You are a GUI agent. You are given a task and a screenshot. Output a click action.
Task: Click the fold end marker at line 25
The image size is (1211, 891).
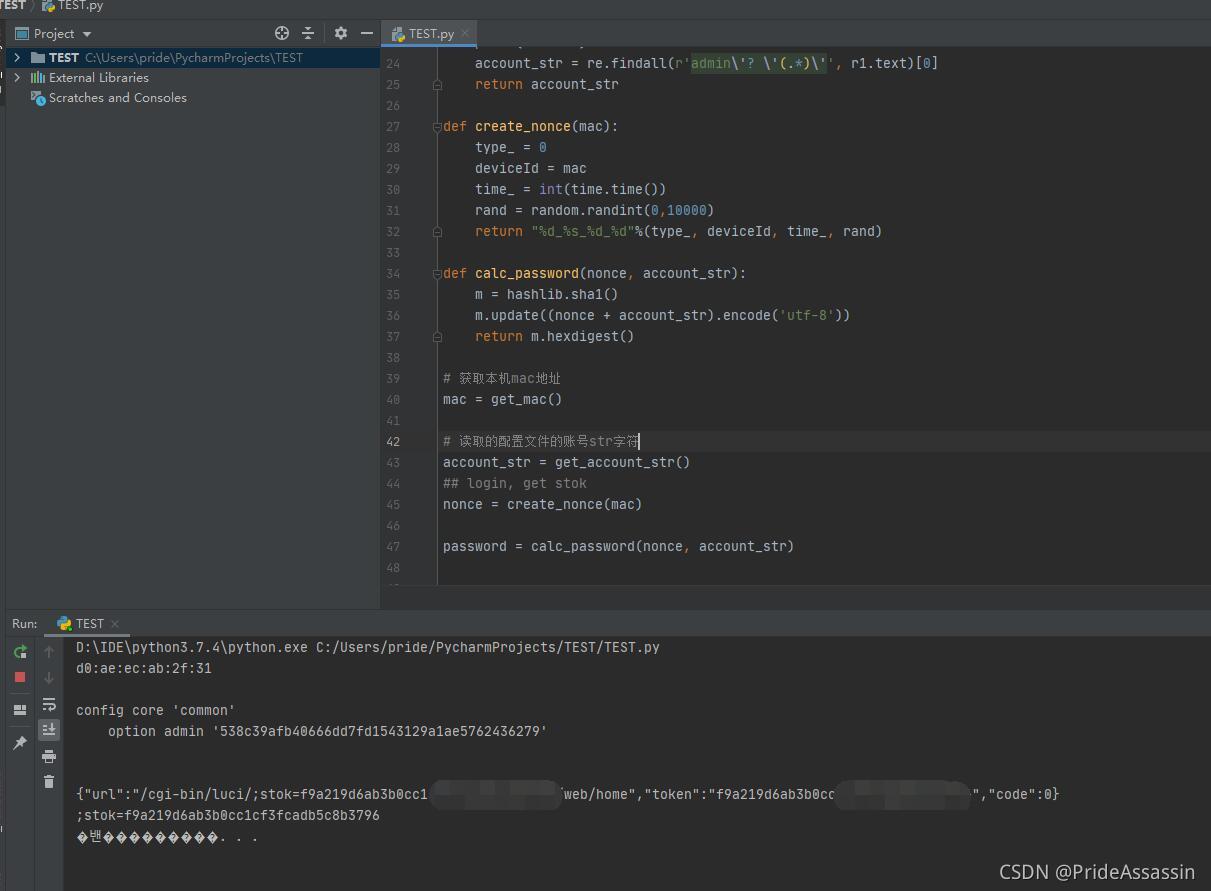tap(437, 85)
